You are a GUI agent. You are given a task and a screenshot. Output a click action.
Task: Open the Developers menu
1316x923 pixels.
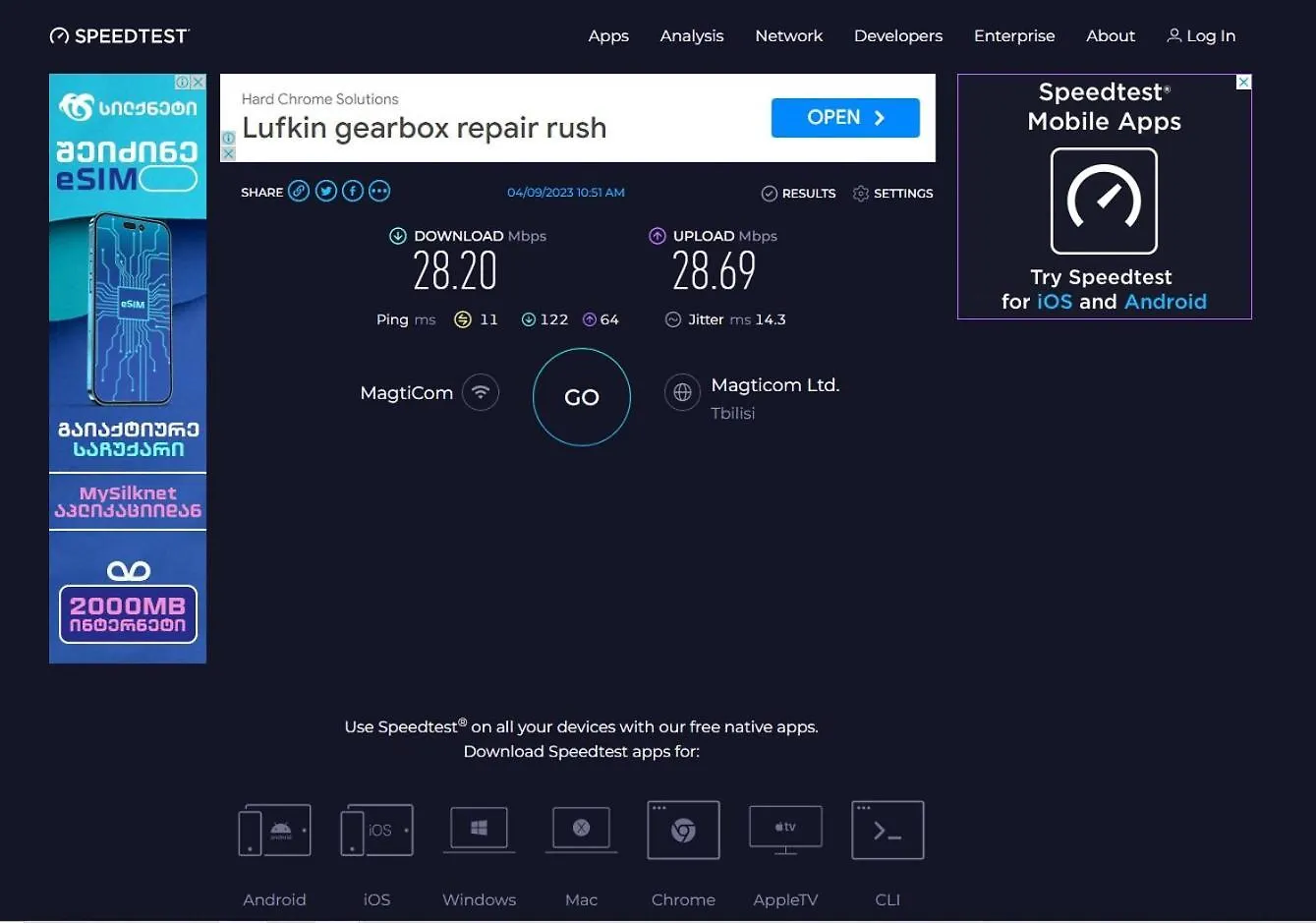(898, 35)
